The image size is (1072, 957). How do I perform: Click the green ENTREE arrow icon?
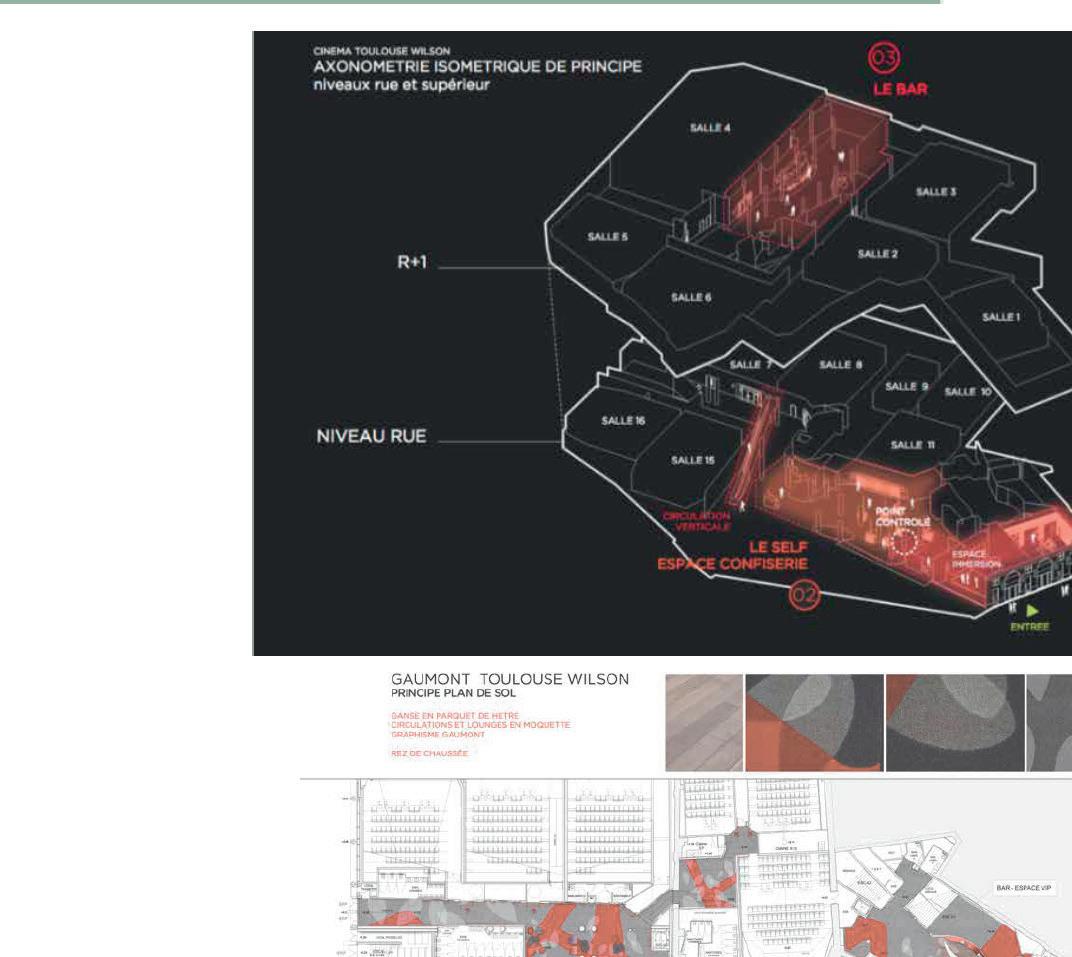(x=1032, y=610)
